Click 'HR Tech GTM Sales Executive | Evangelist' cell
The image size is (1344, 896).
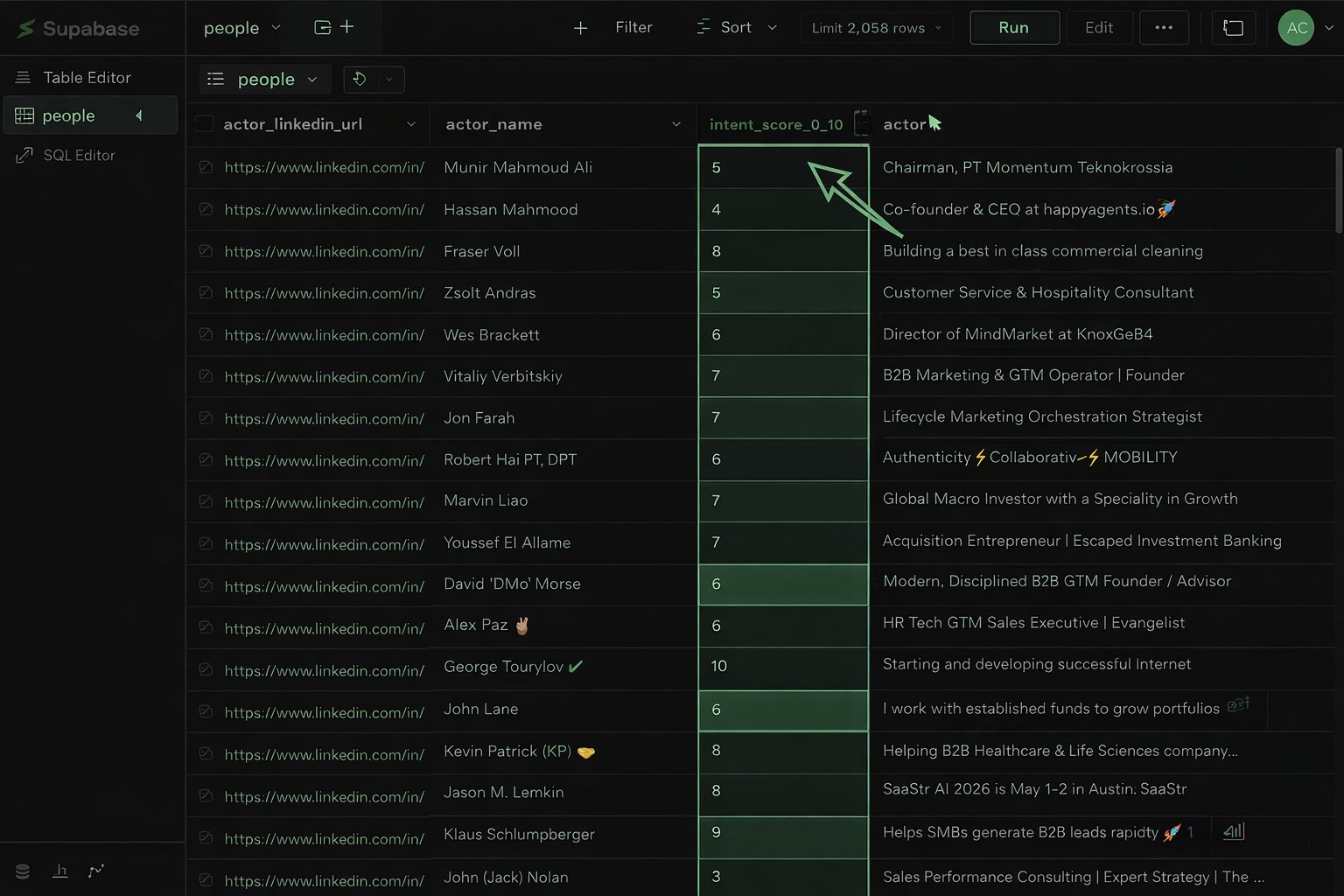1033,622
